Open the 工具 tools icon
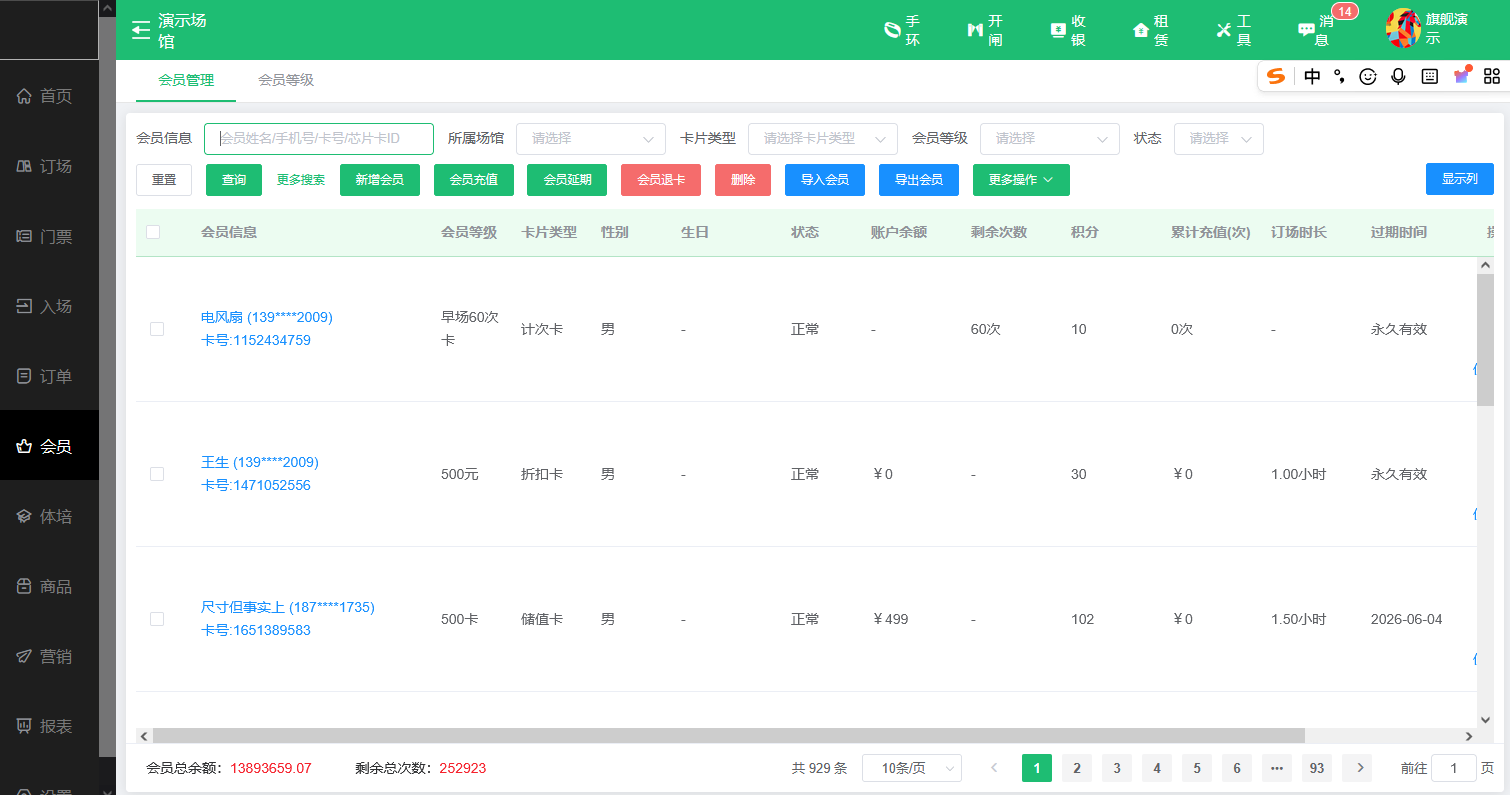The width and height of the screenshot is (1510, 795). [x=1232, y=29]
